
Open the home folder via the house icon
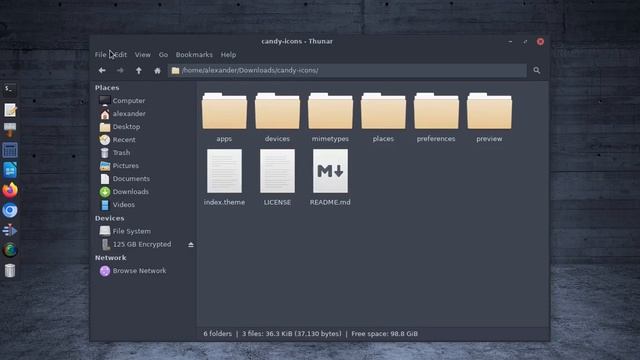[x=157, y=71]
